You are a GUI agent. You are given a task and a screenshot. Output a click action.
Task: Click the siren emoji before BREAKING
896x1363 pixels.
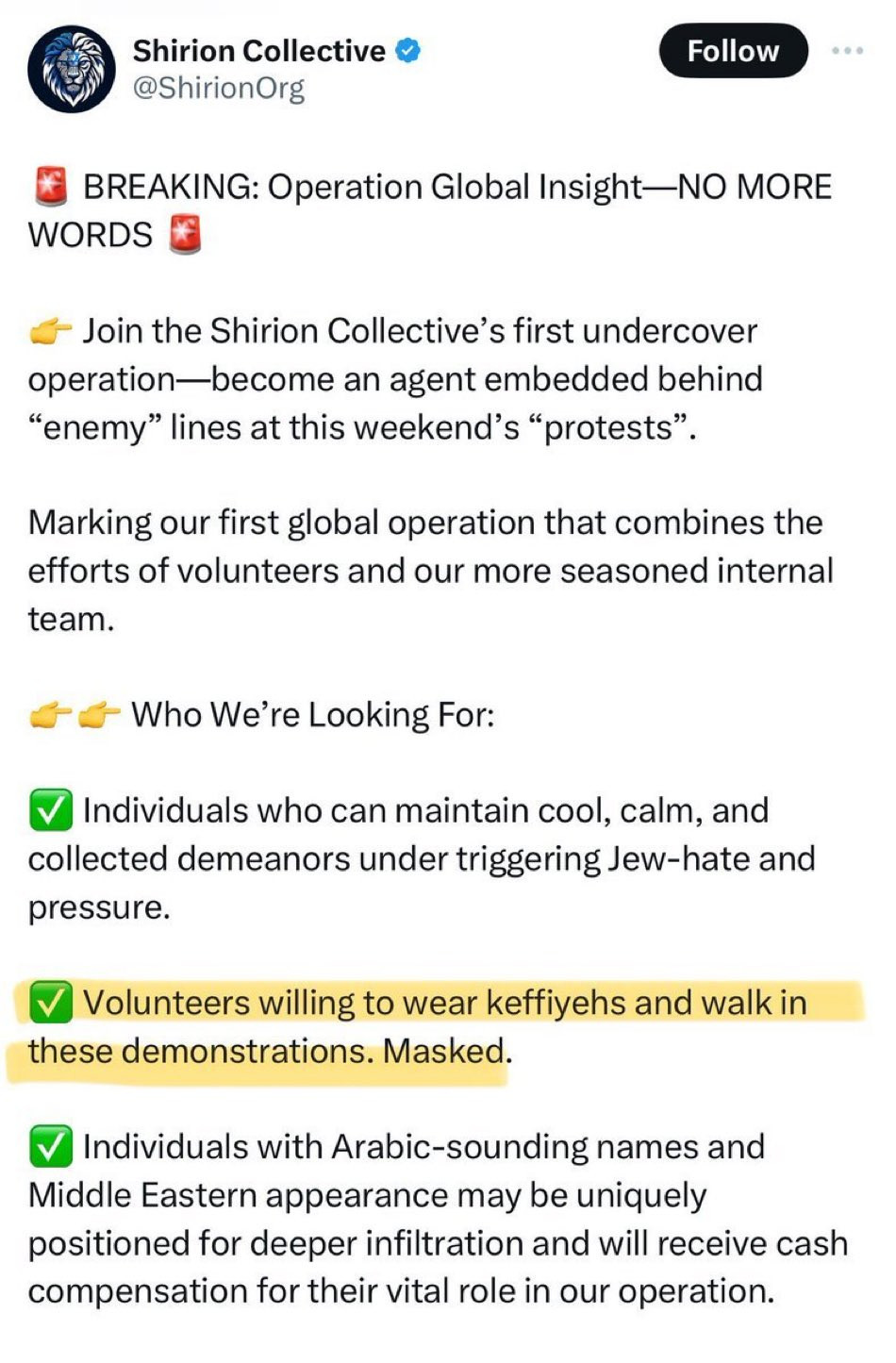point(50,187)
